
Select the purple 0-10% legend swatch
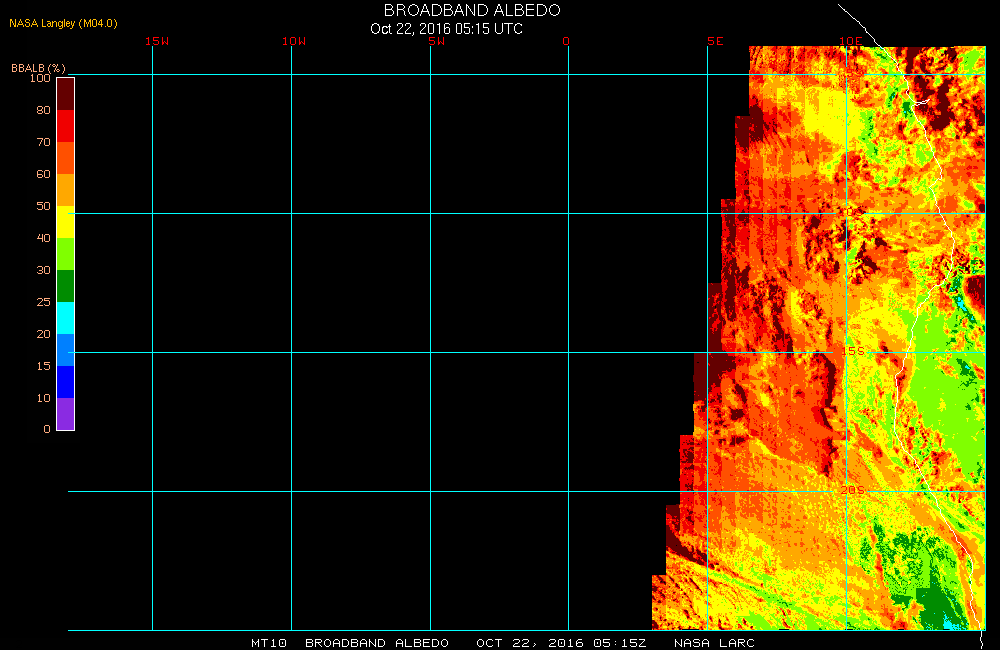(x=65, y=414)
